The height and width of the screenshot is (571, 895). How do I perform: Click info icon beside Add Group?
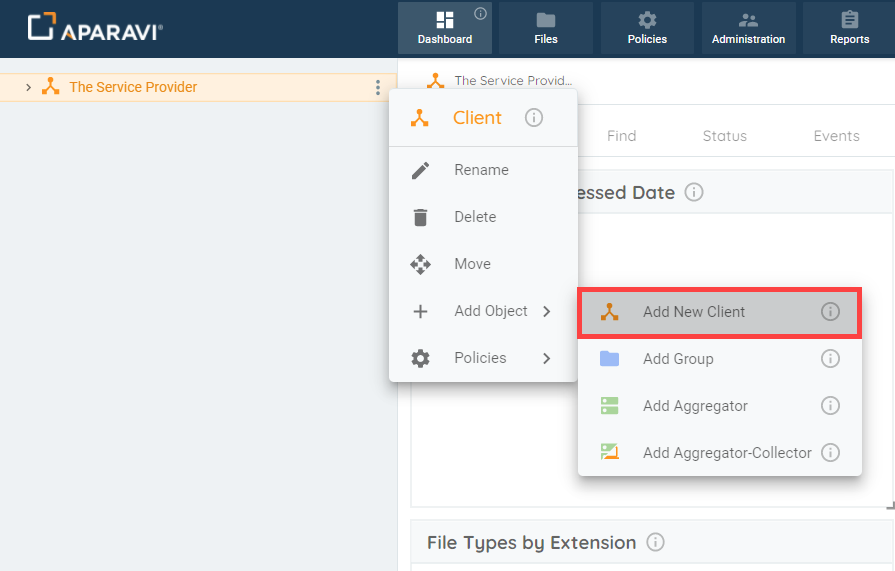[x=830, y=359]
